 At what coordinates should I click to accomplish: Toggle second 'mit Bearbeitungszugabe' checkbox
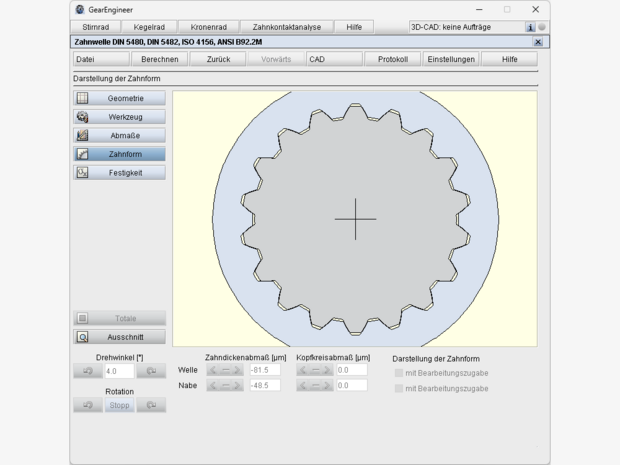pos(399,388)
